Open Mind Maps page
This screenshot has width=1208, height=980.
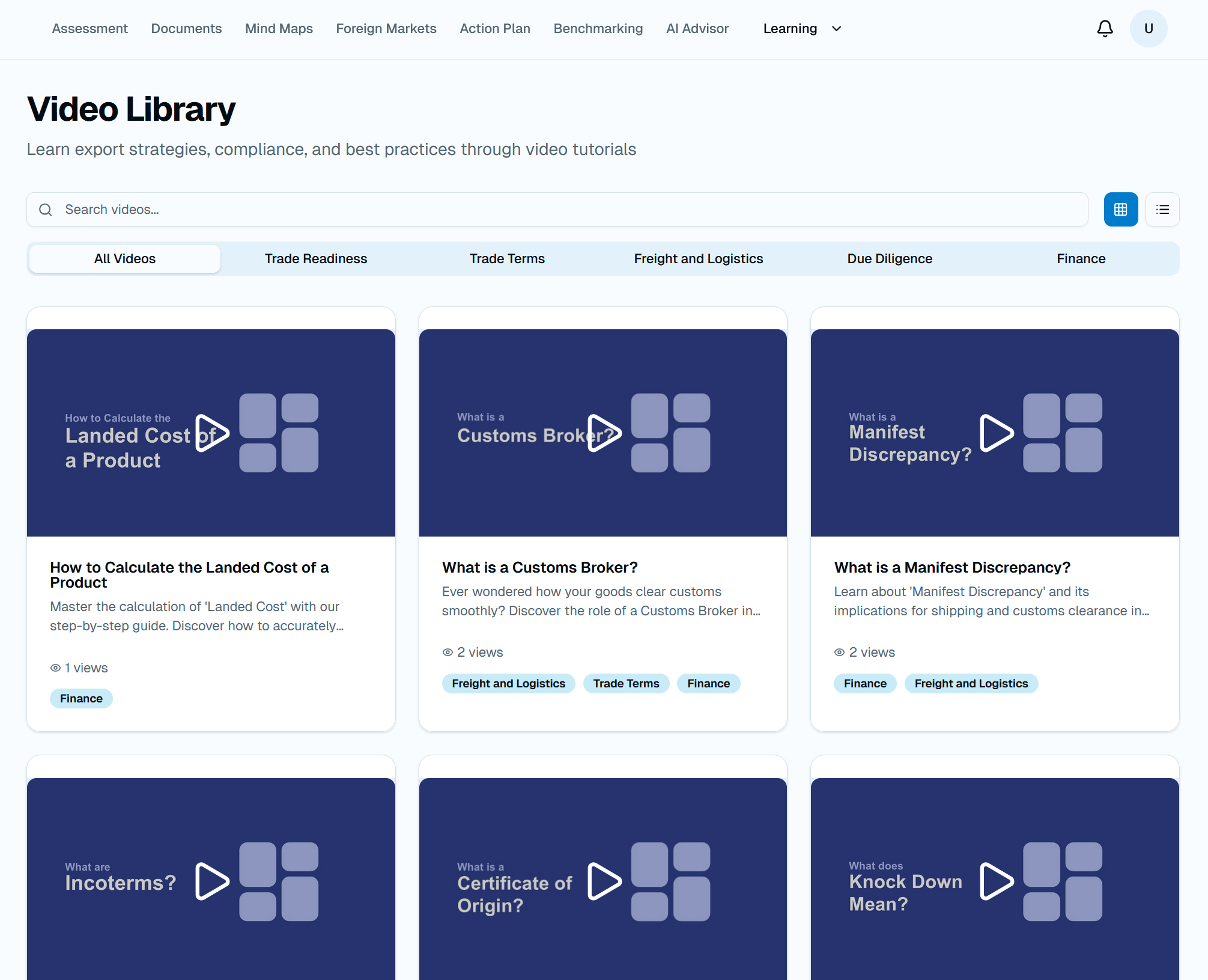279,29
